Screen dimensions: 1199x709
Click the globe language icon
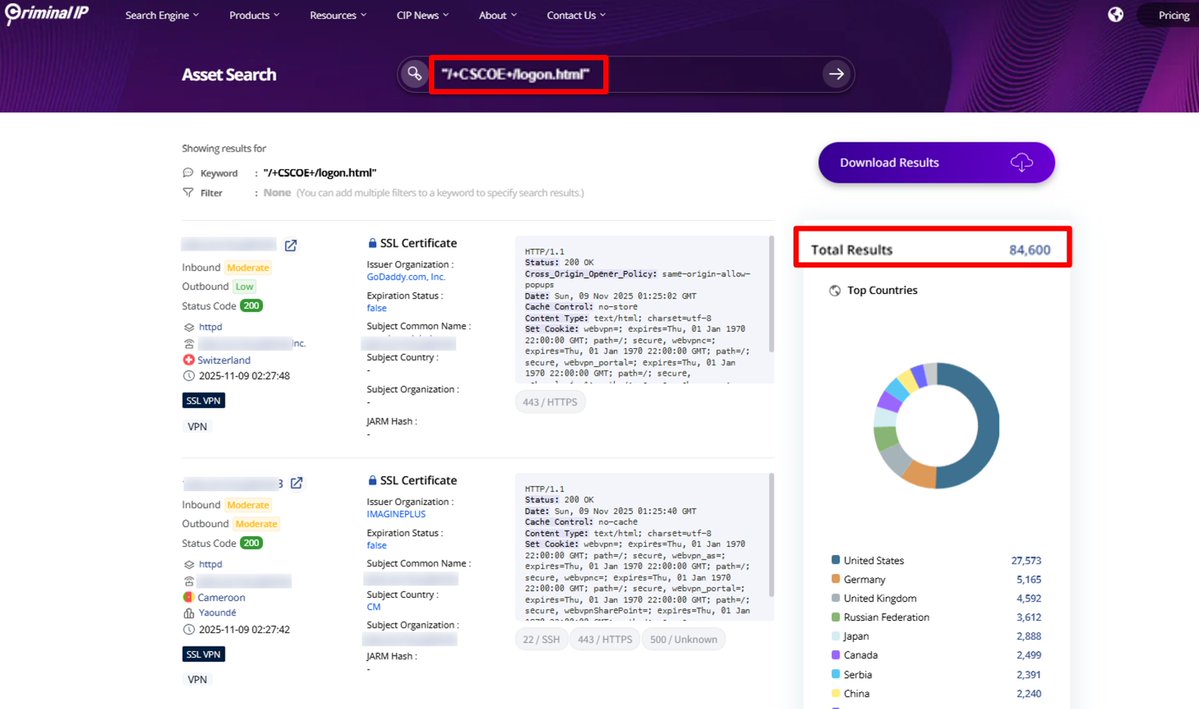point(1116,15)
